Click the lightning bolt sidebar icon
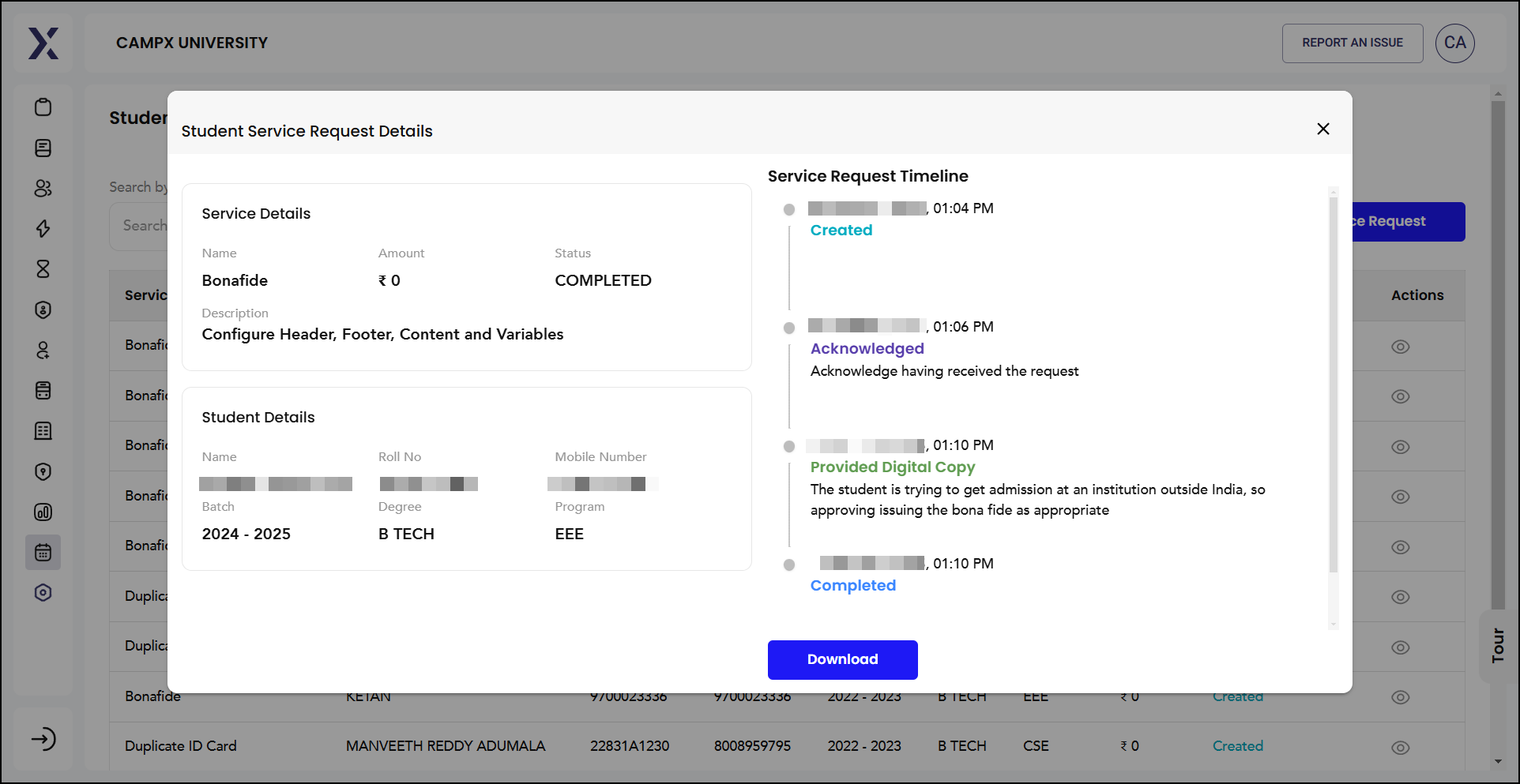The height and width of the screenshot is (784, 1520). tap(43, 229)
